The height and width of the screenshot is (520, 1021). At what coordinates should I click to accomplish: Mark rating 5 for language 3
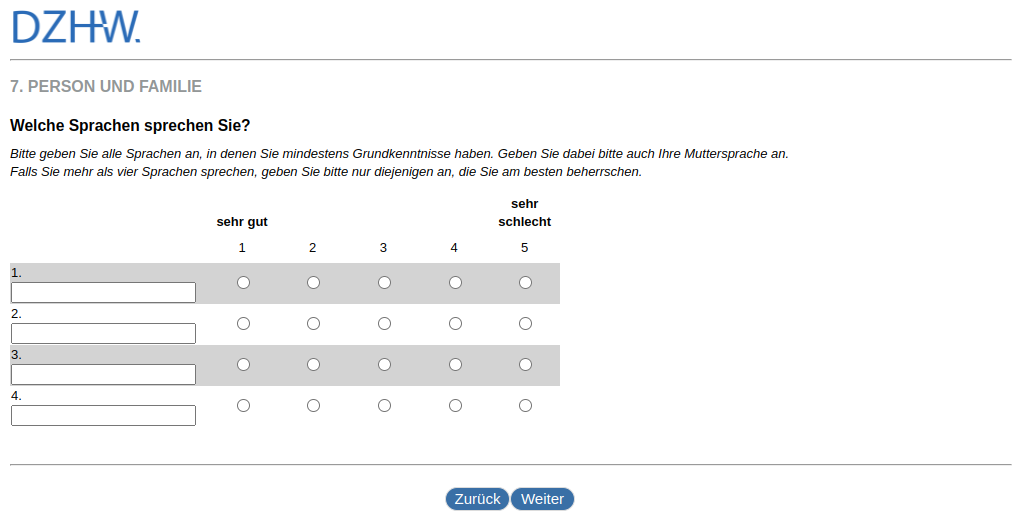pos(525,365)
